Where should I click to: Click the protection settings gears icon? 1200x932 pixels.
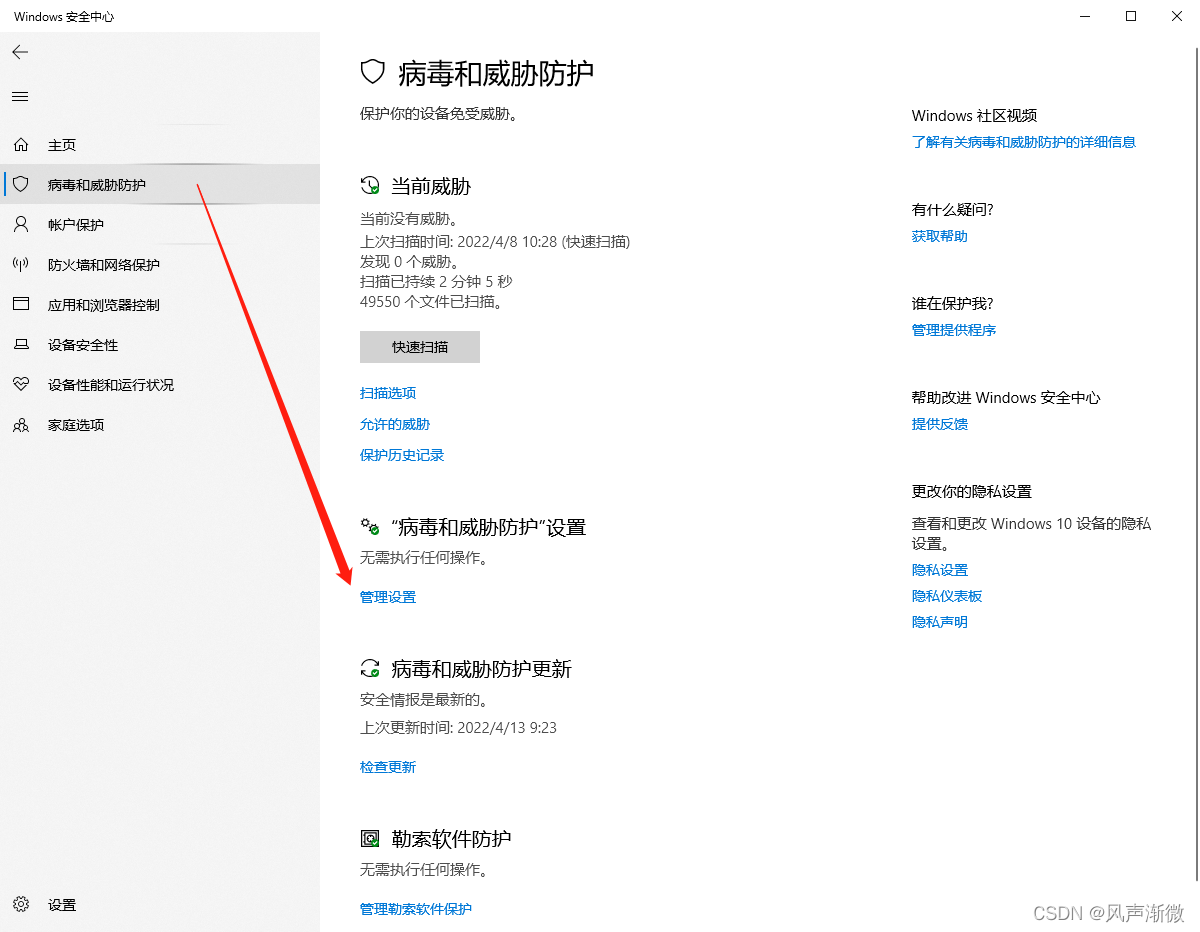(370, 527)
